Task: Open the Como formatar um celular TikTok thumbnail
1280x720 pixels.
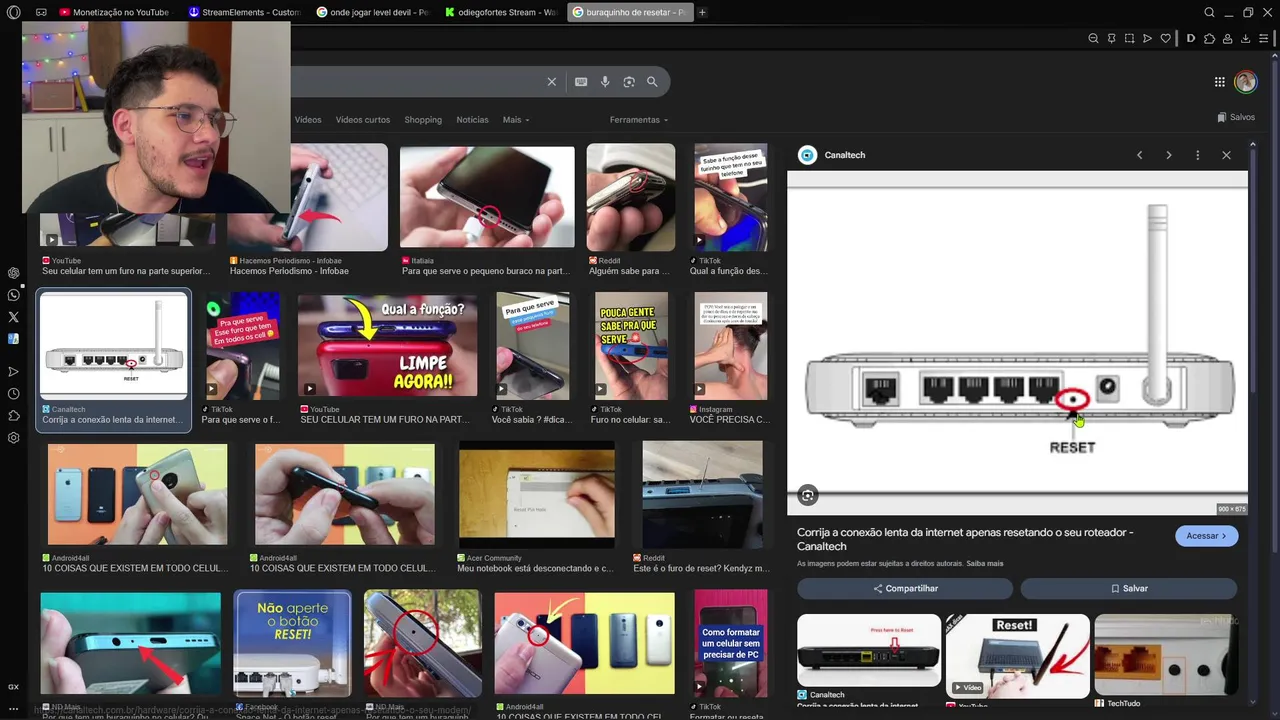Action: point(731,643)
